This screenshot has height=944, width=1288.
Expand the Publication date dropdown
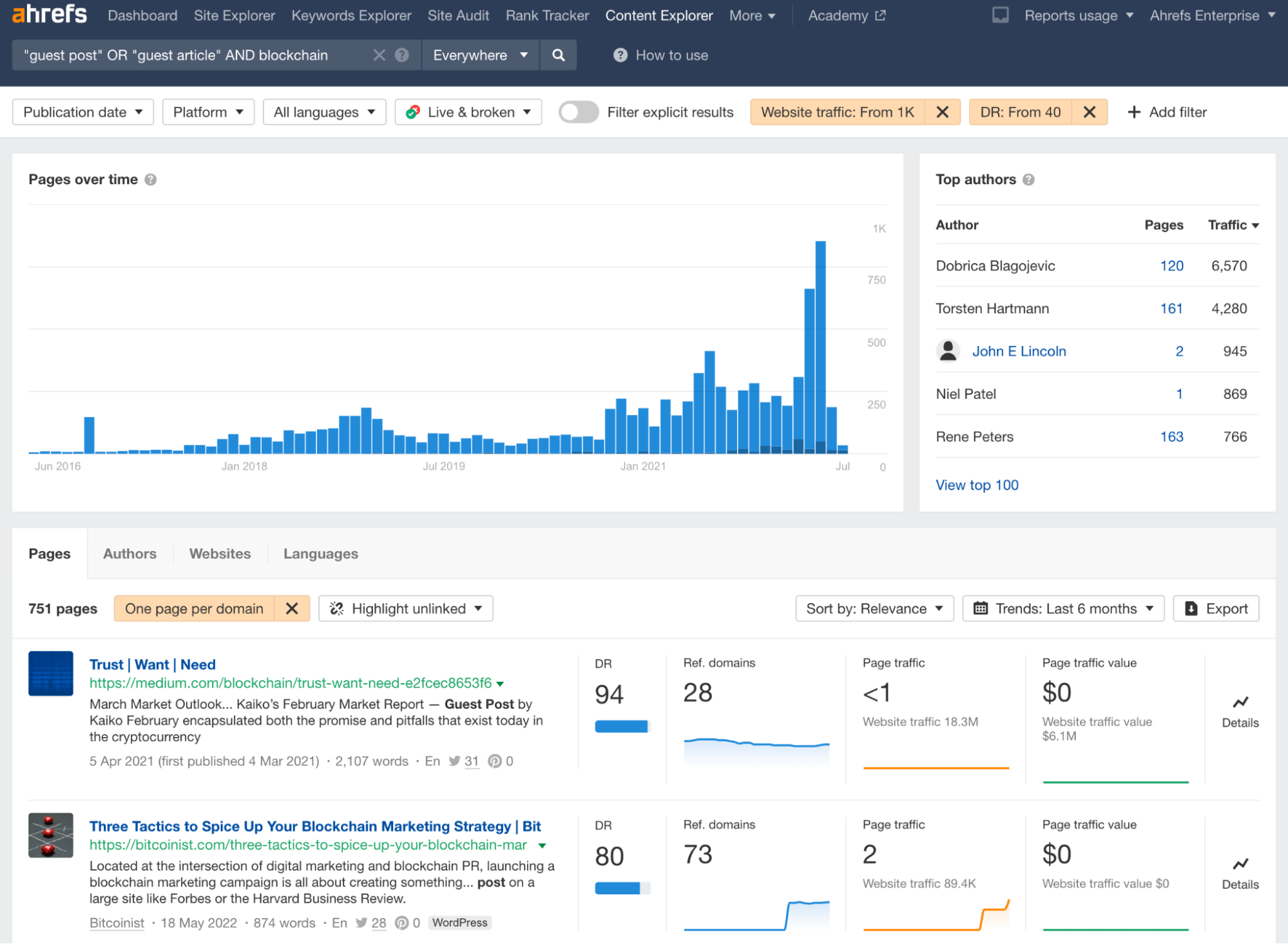83,112
